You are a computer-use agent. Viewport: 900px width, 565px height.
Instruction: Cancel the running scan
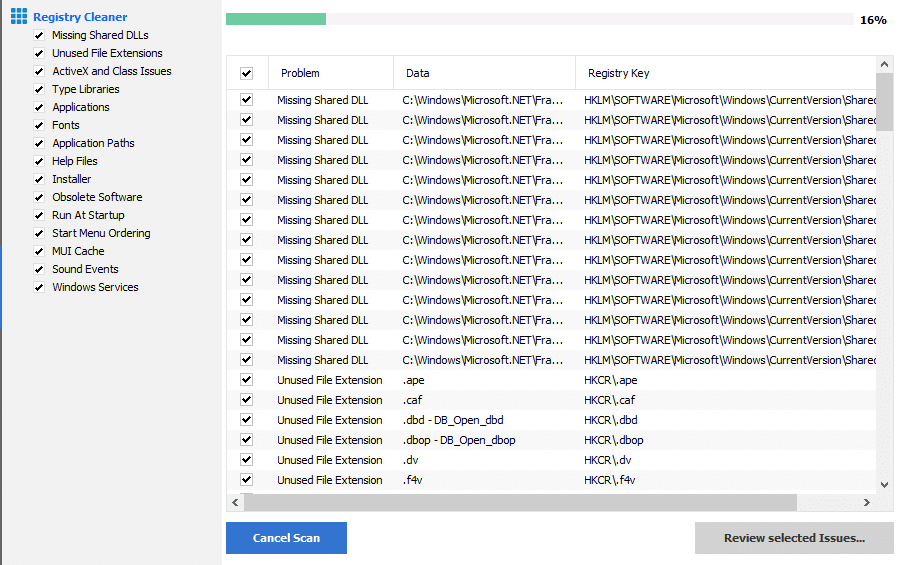pos(286,538)
